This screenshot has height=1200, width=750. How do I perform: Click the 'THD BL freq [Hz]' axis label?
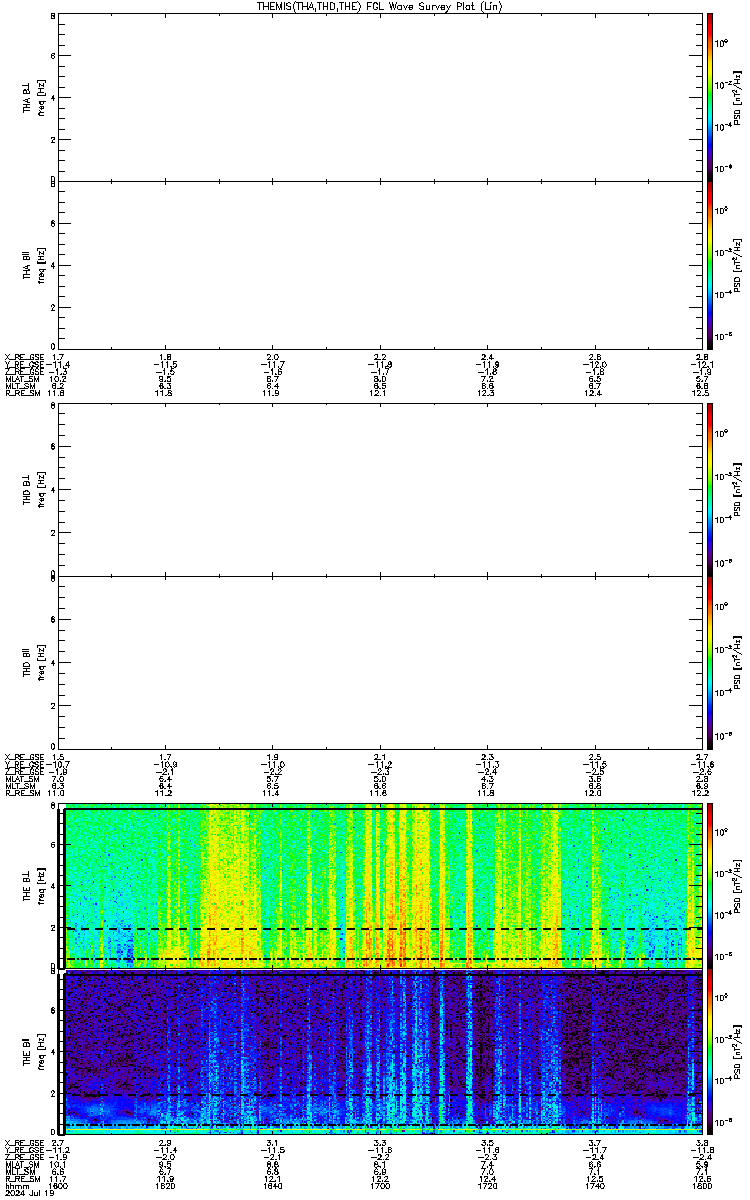tap(34, 490)
